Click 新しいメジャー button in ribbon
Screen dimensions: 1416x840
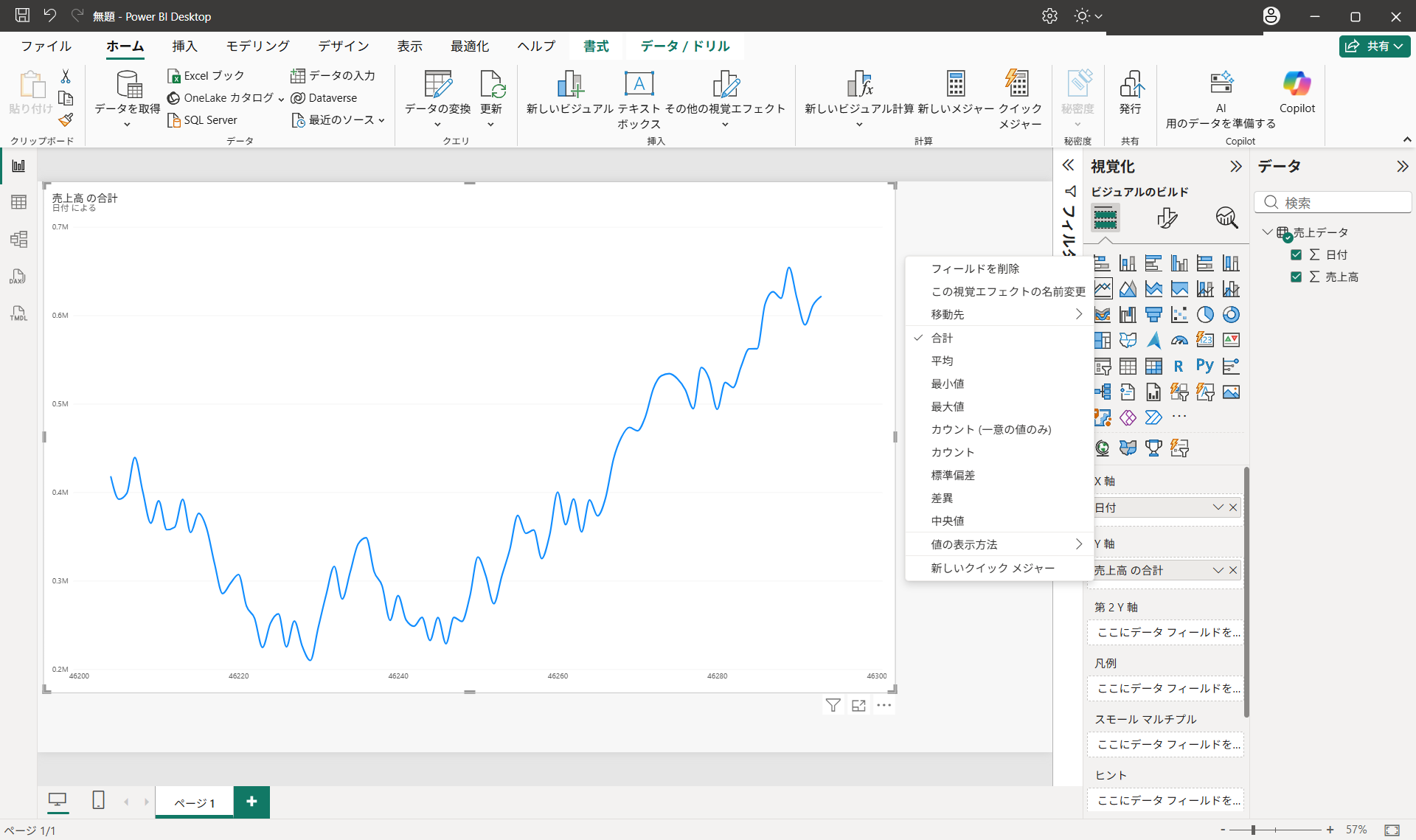point(956,92)
